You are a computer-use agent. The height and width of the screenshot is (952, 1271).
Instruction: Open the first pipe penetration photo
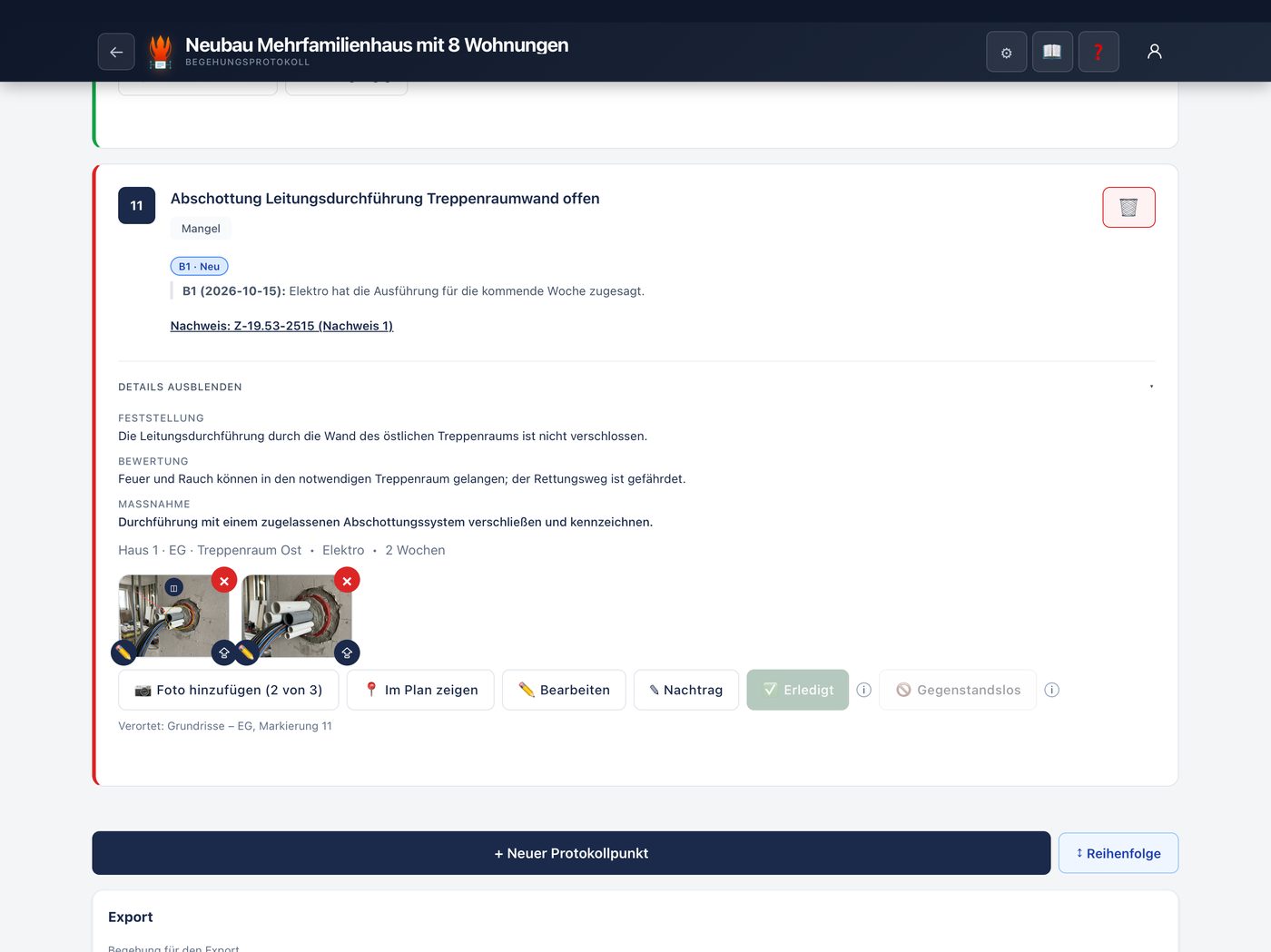coord(173,616)
